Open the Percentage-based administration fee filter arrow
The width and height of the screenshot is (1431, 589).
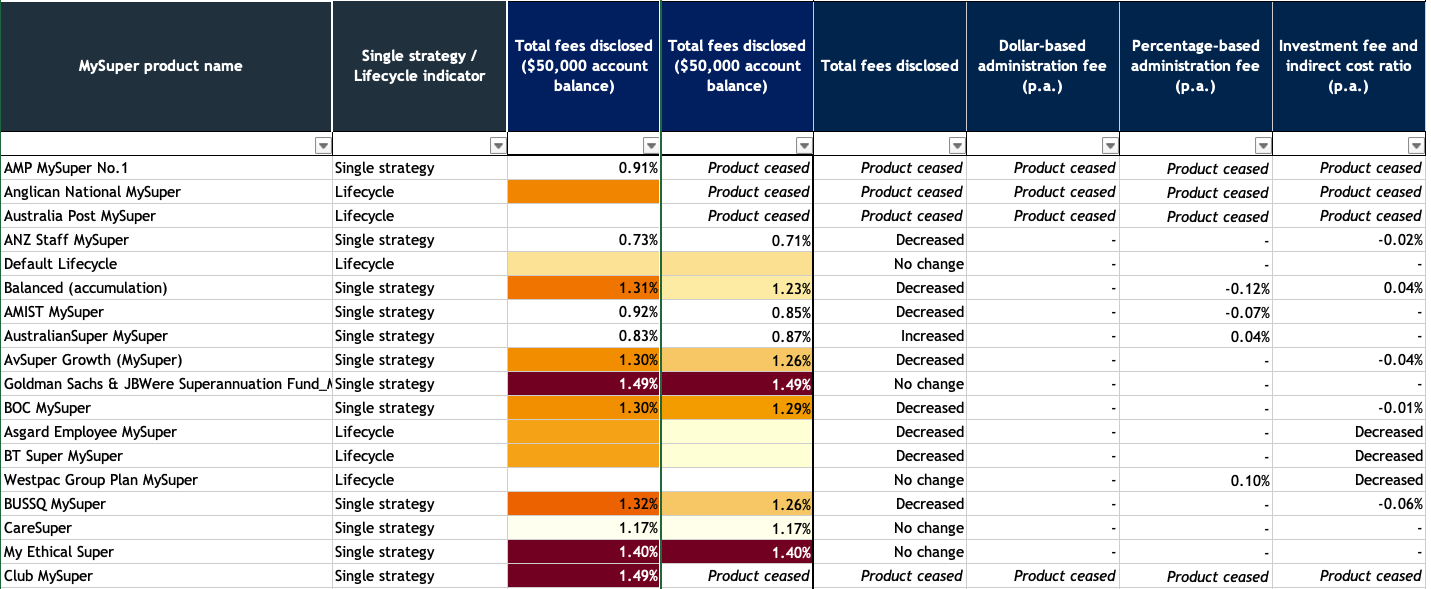click(1263, 146)
